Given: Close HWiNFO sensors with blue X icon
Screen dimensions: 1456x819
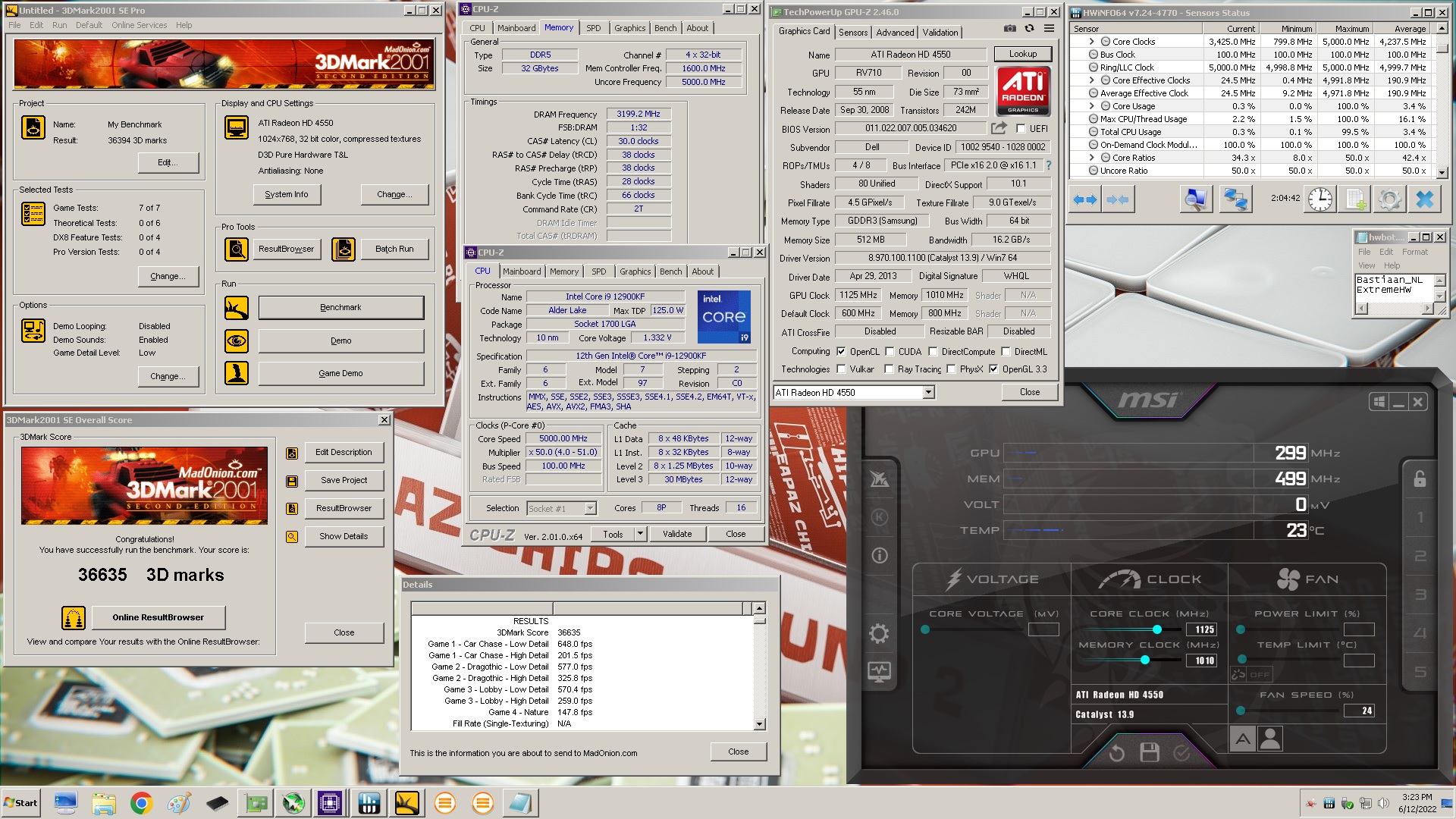Looking at the screenshot, I should pos(1425,199).
